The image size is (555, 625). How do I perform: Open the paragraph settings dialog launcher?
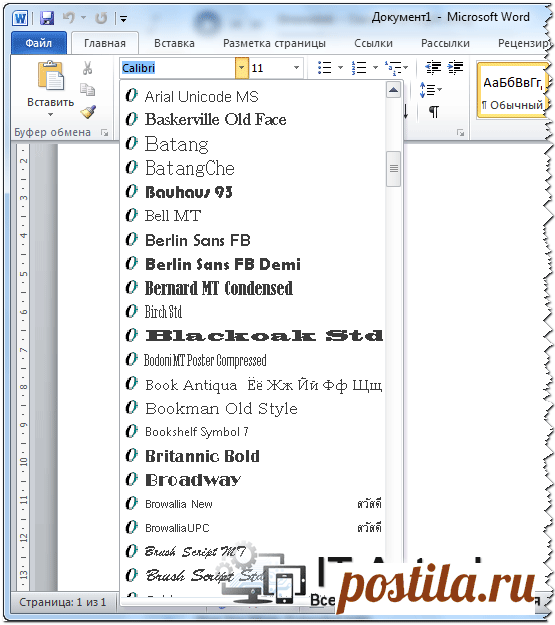[x=461, y=133]
